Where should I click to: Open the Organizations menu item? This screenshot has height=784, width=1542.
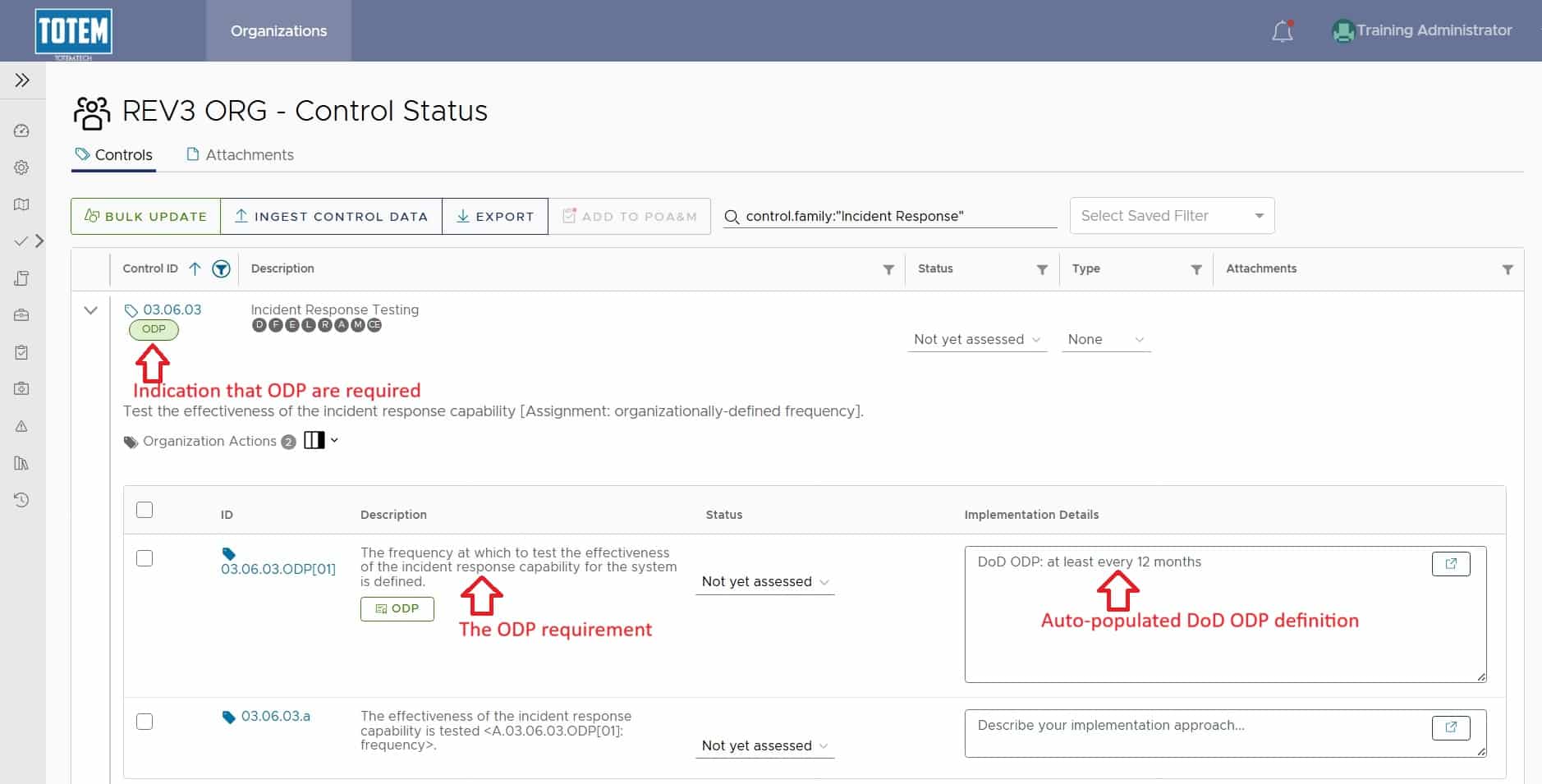tap(278, 31)
